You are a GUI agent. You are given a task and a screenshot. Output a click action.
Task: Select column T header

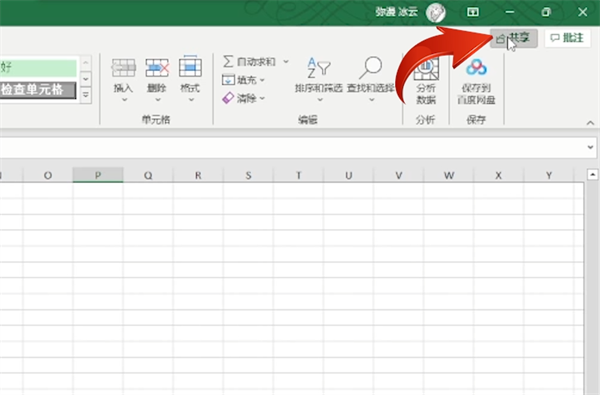pyautogui.click(x=298, y=175)
